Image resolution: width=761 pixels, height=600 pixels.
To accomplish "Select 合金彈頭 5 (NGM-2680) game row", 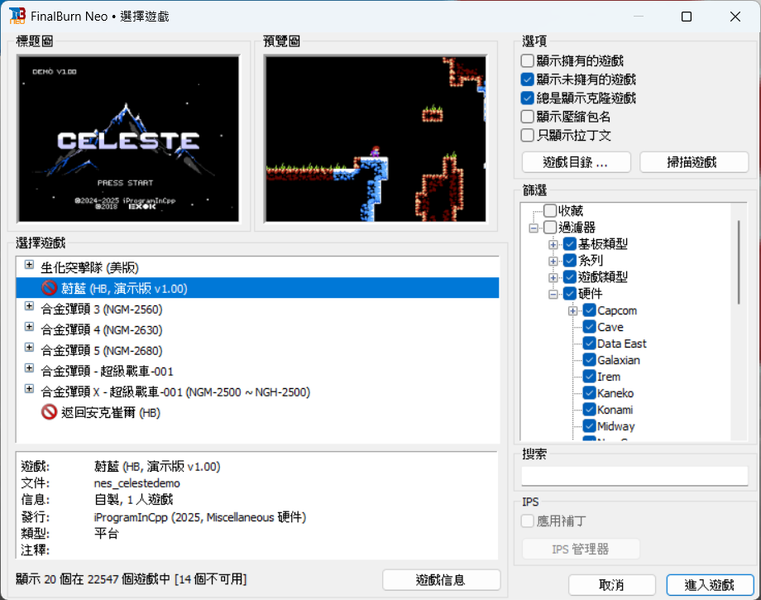I will [258, 350].
